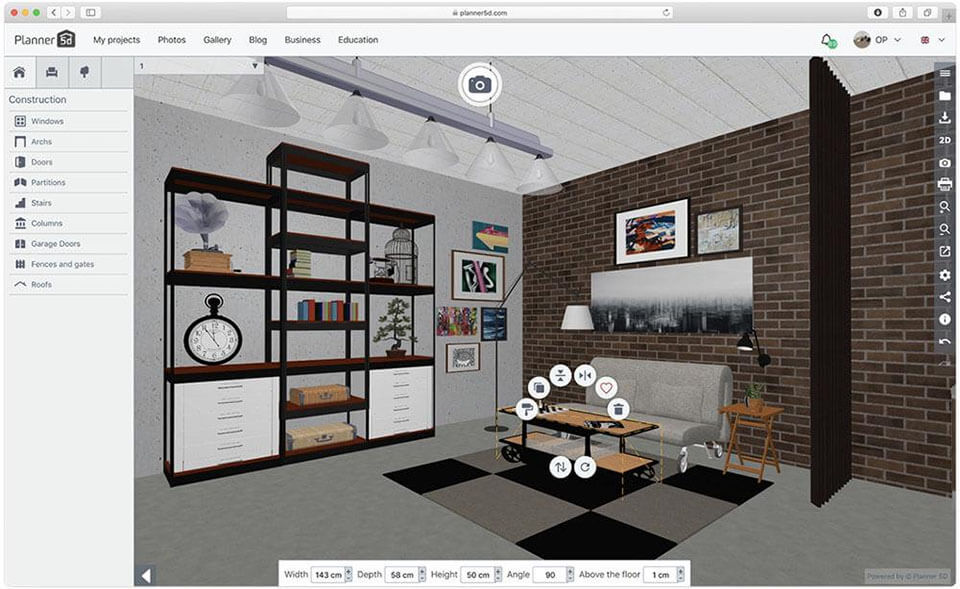
Task: Favorite the selected item with the heart
Action: 606,387
